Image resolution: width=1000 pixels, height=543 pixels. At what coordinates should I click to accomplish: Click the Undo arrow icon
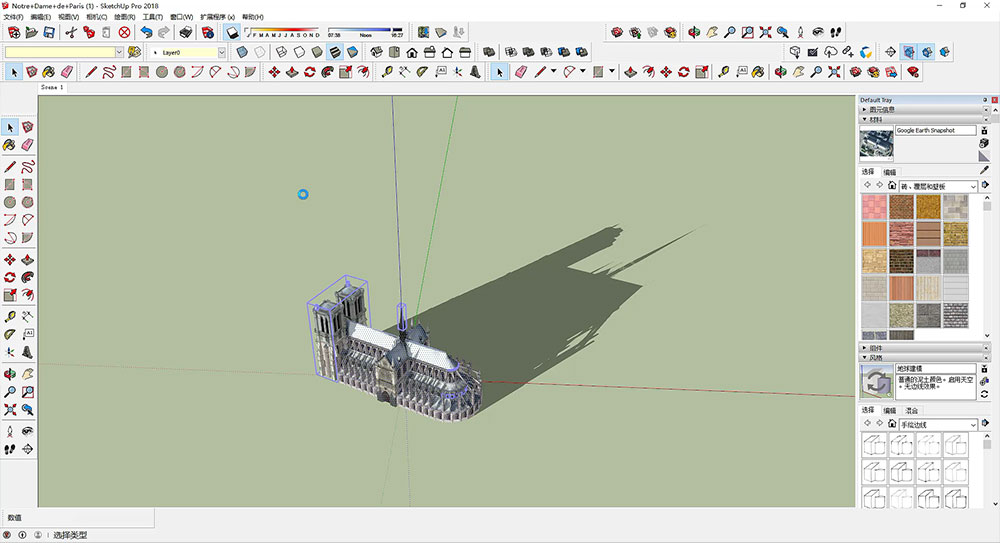pos(146,32)
